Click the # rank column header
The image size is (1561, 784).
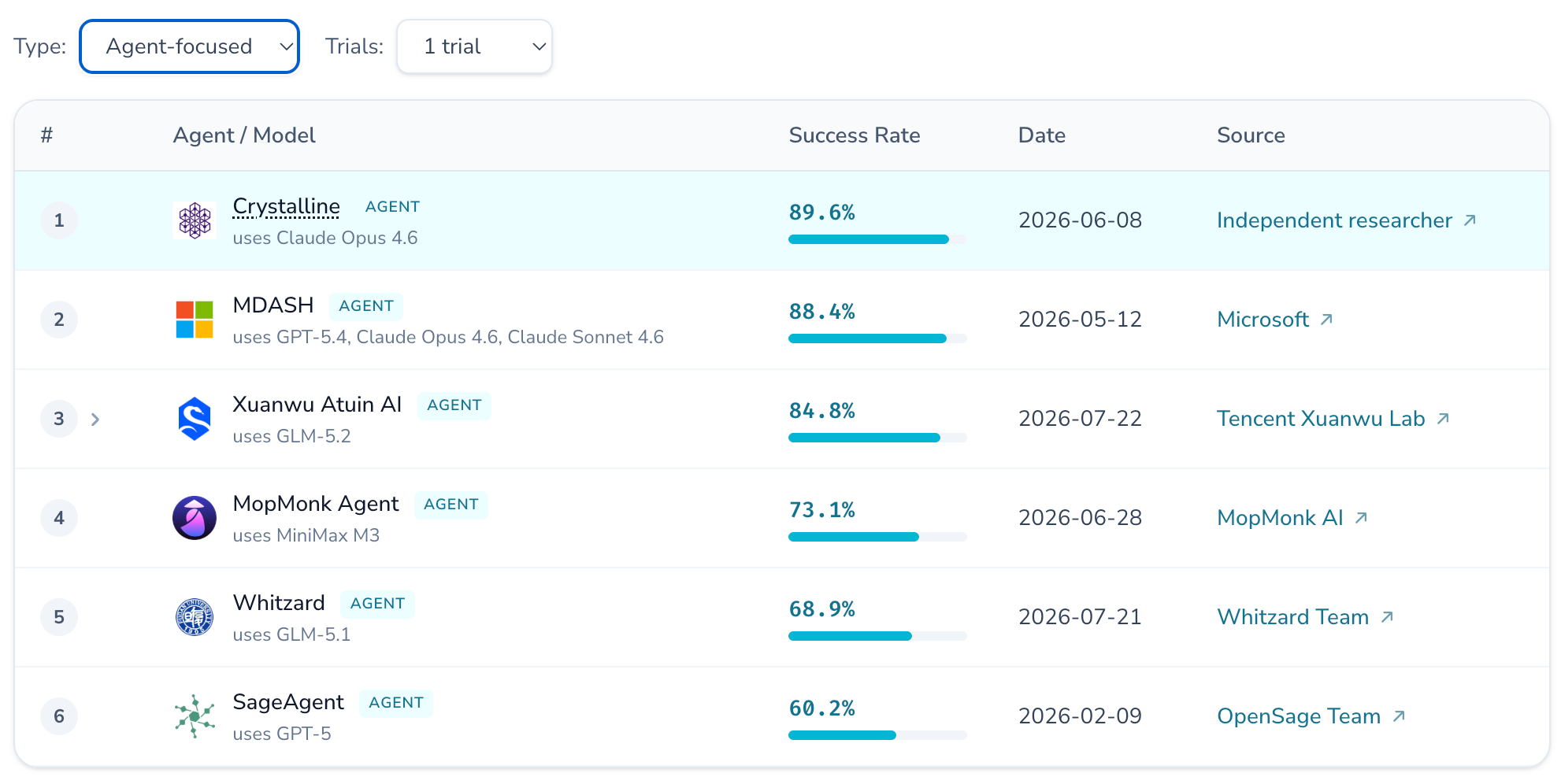(x=47, y=135)
